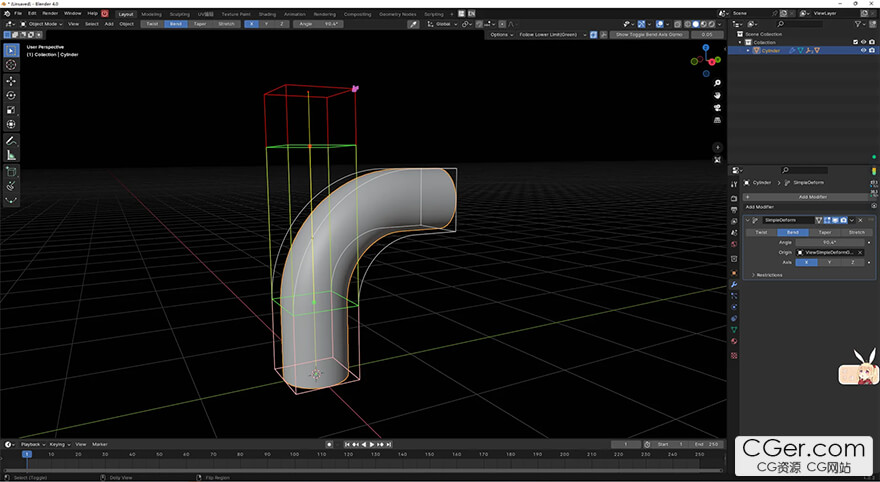This screenshot has width=880, height=482.
Task: Click the Add Modifier button
Action: pos(811,197)
